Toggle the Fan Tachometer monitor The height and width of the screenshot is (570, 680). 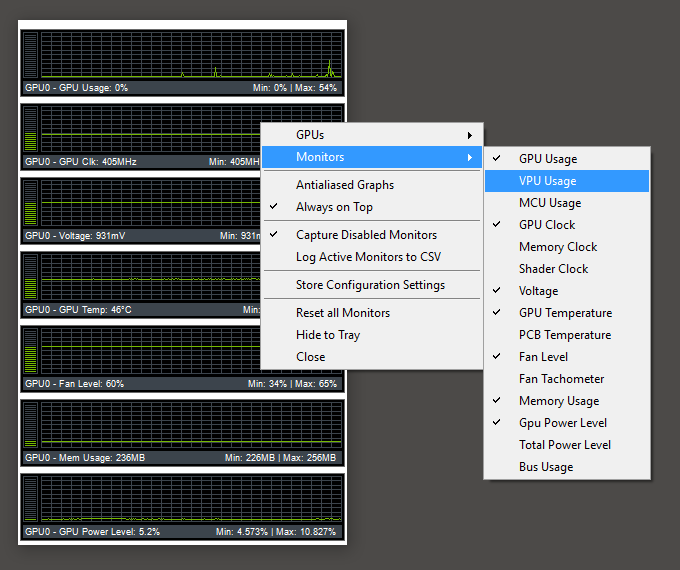(561, 379)
